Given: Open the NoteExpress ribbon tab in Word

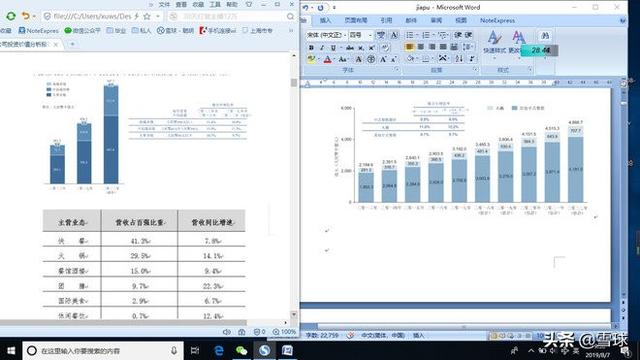Looking at the screenshot, I should pyautogui.click(x=497, y=20).
